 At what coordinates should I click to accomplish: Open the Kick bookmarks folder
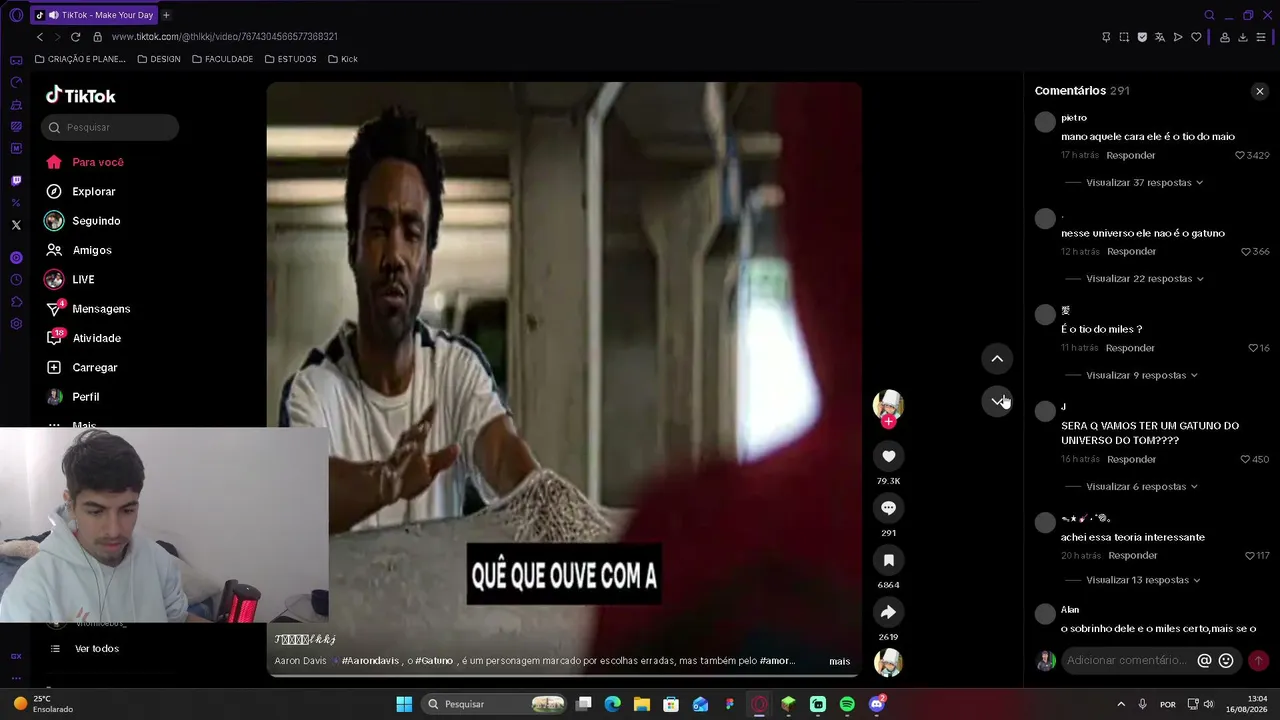coord(342,59)
